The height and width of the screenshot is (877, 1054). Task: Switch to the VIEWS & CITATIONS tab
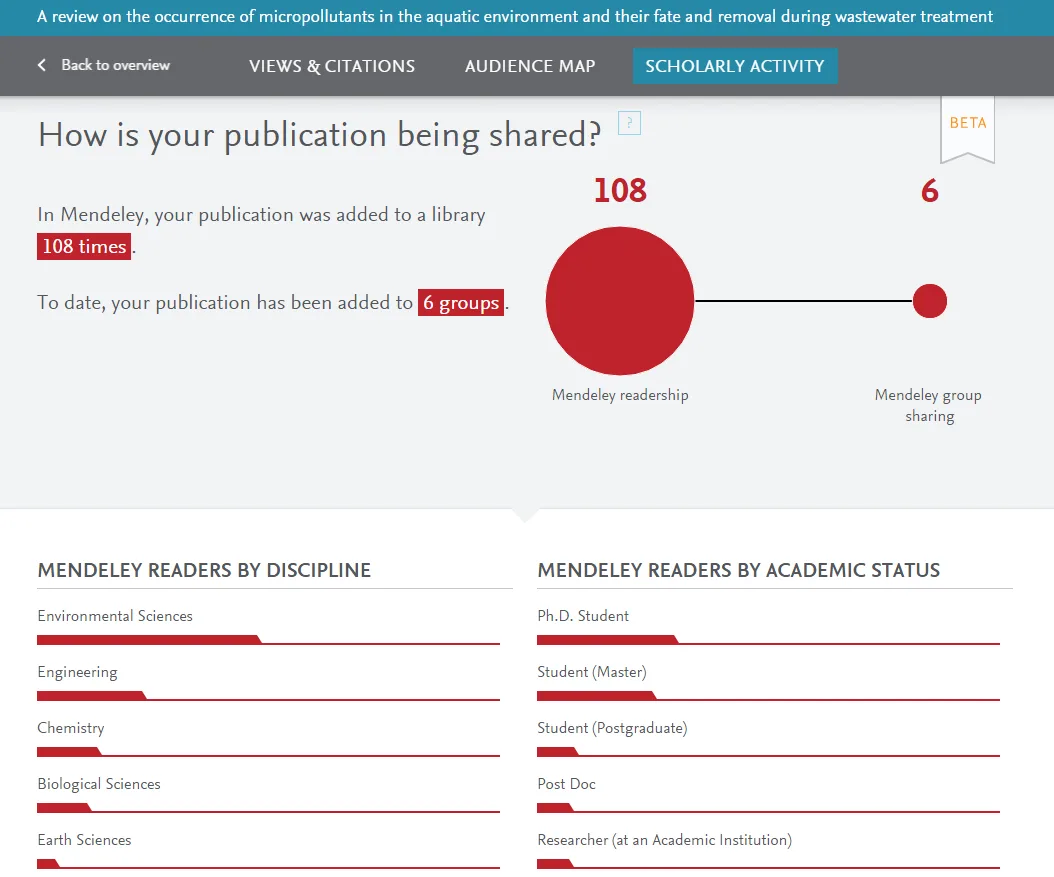click(331, 66)
